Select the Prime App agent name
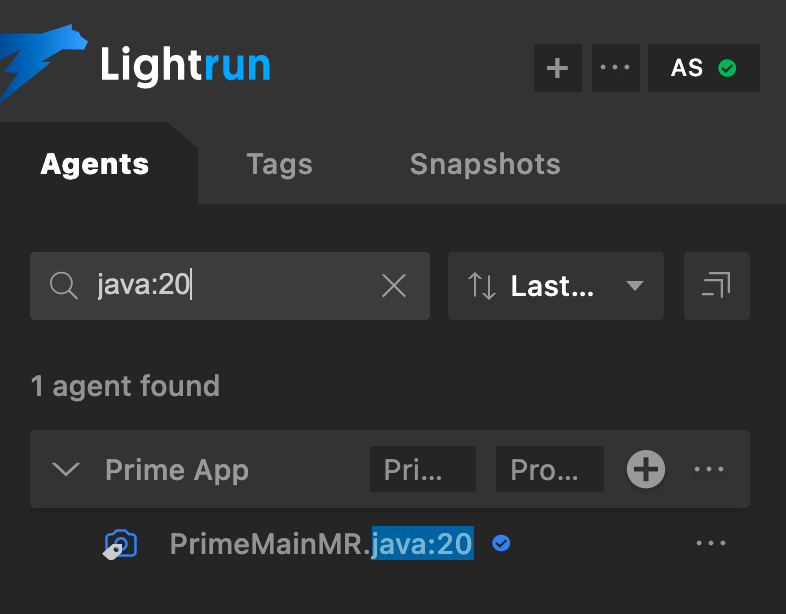The width and height of the screenshot is (786, 614). 176,469
